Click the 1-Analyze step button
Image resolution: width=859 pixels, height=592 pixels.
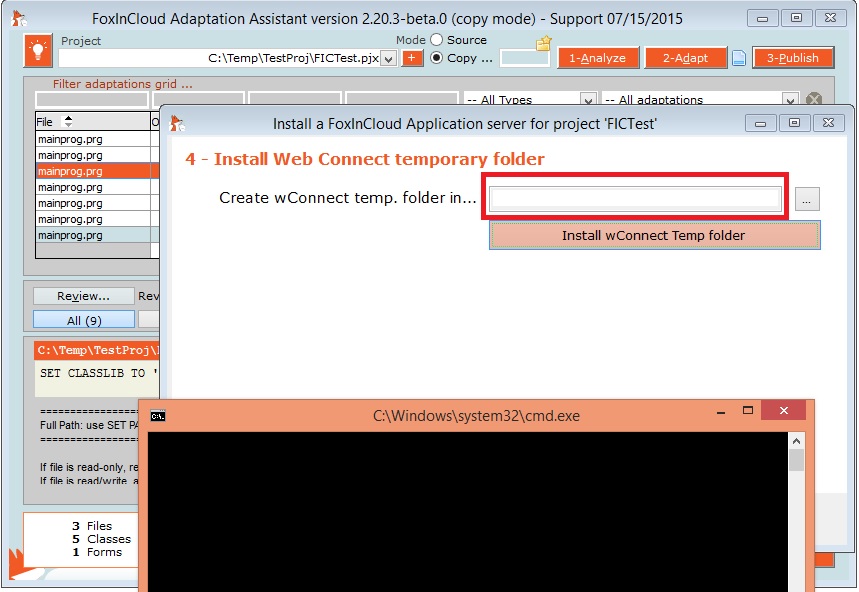(597, 58)
